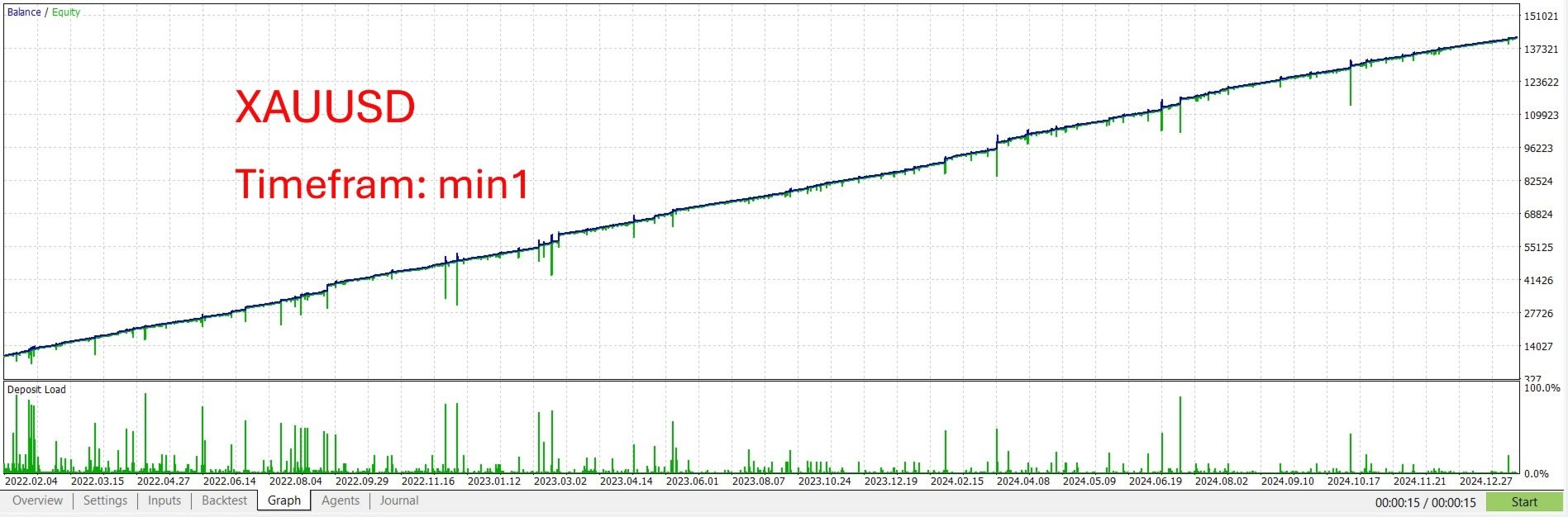Click the 2024.12.27 date label
1568x517 pixels.
pyautogui.click(x=1486, y=481)
